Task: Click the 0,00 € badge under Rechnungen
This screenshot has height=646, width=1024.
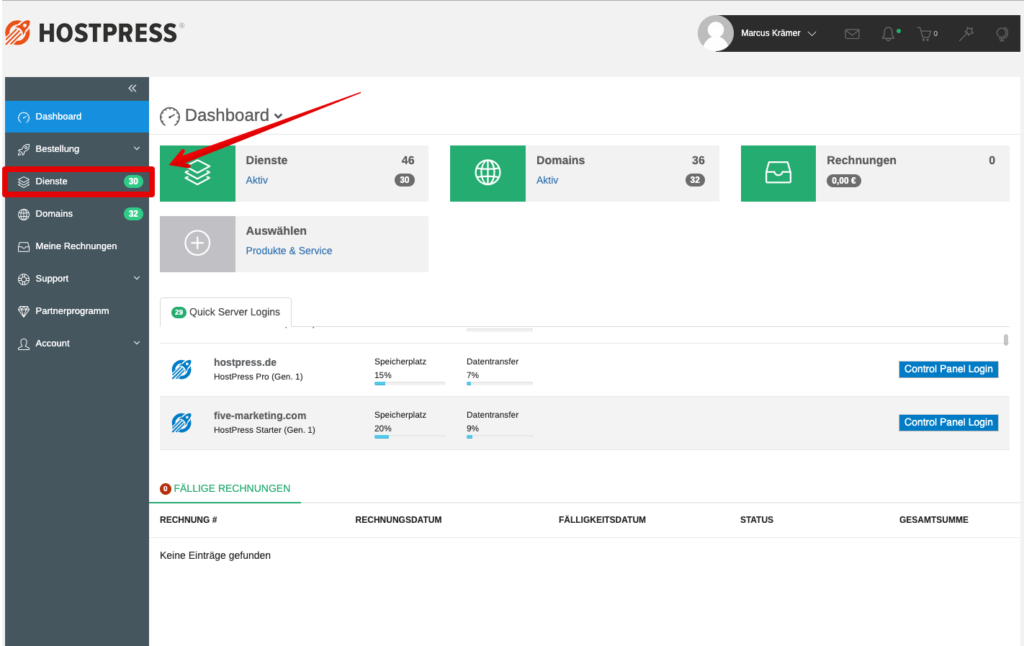Action: point(844,181)
